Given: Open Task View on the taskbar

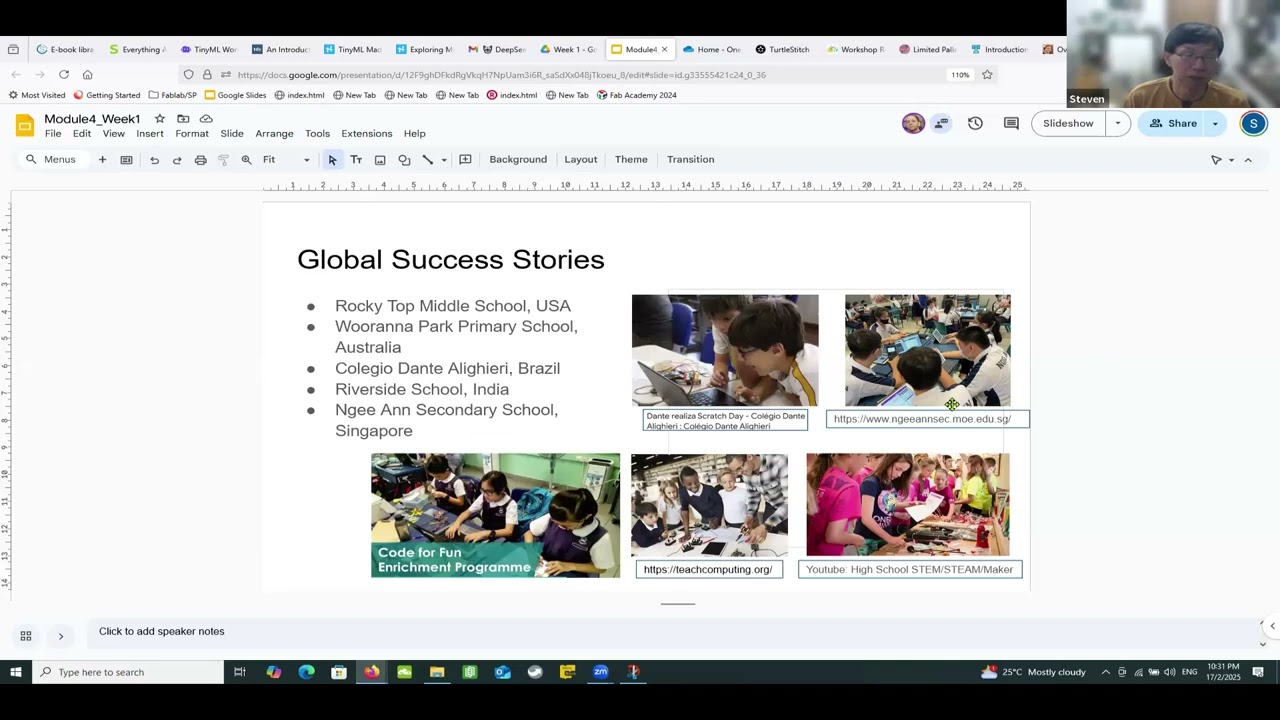Looking at the screenshot, I should click(240, 672).
